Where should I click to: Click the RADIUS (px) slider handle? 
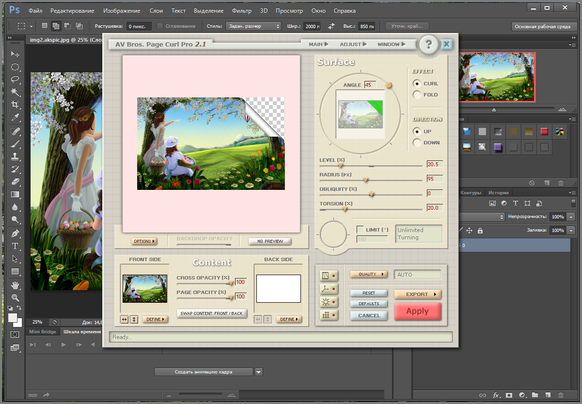(x=366, y=180)
